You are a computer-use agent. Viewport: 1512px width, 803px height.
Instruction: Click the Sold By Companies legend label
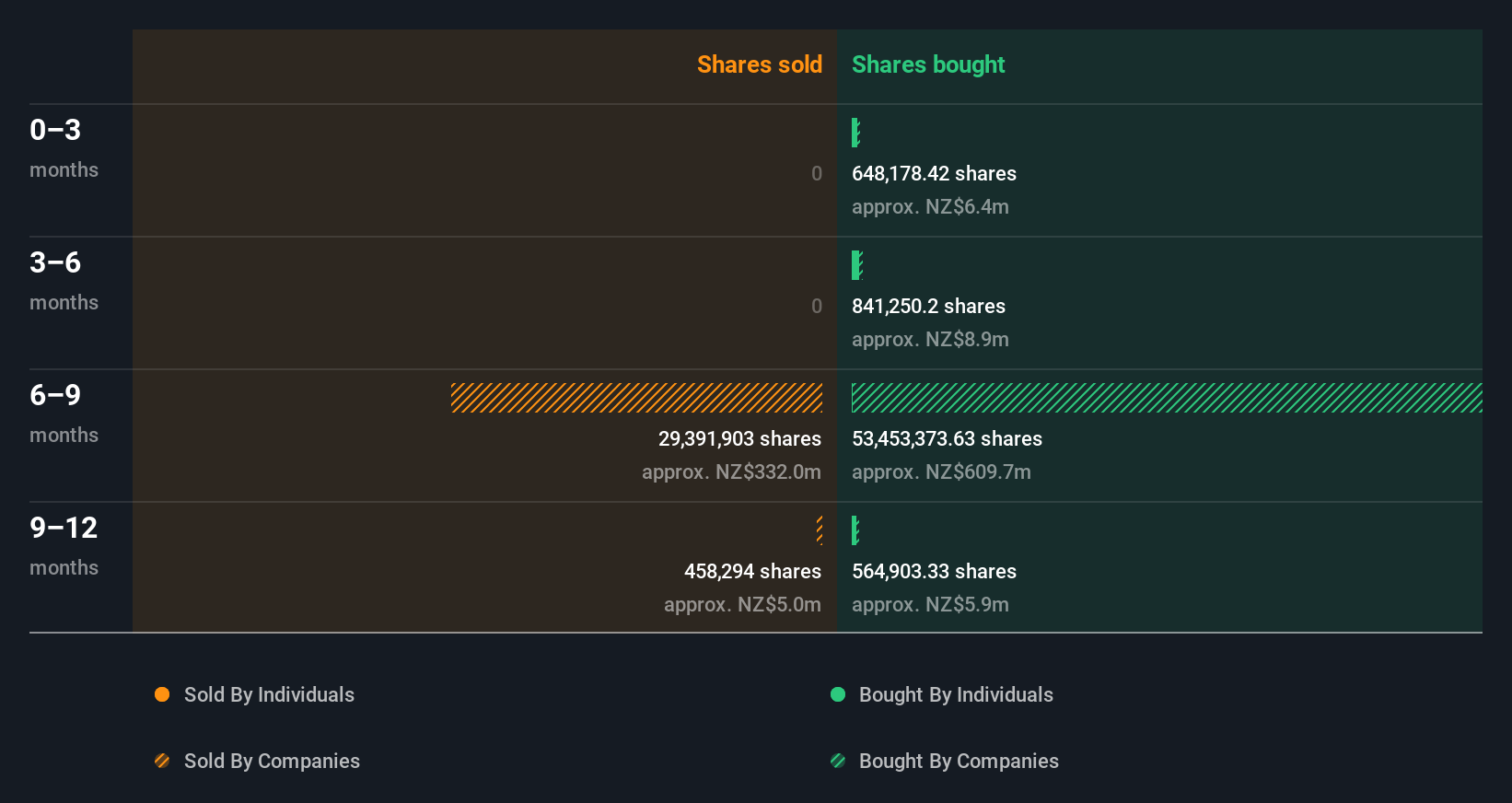tap(272, 762)
